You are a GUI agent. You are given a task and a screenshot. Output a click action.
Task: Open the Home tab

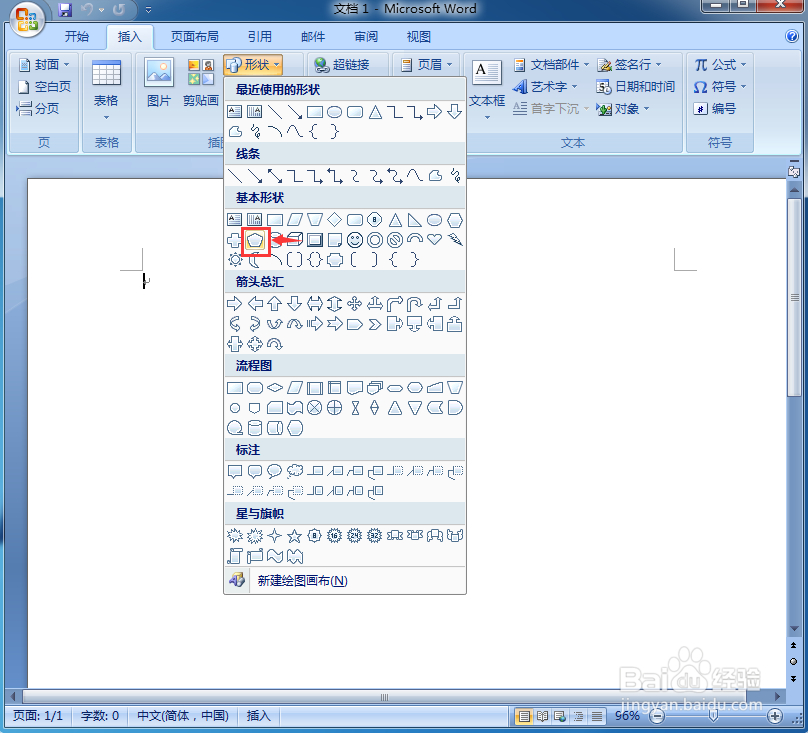77,37
